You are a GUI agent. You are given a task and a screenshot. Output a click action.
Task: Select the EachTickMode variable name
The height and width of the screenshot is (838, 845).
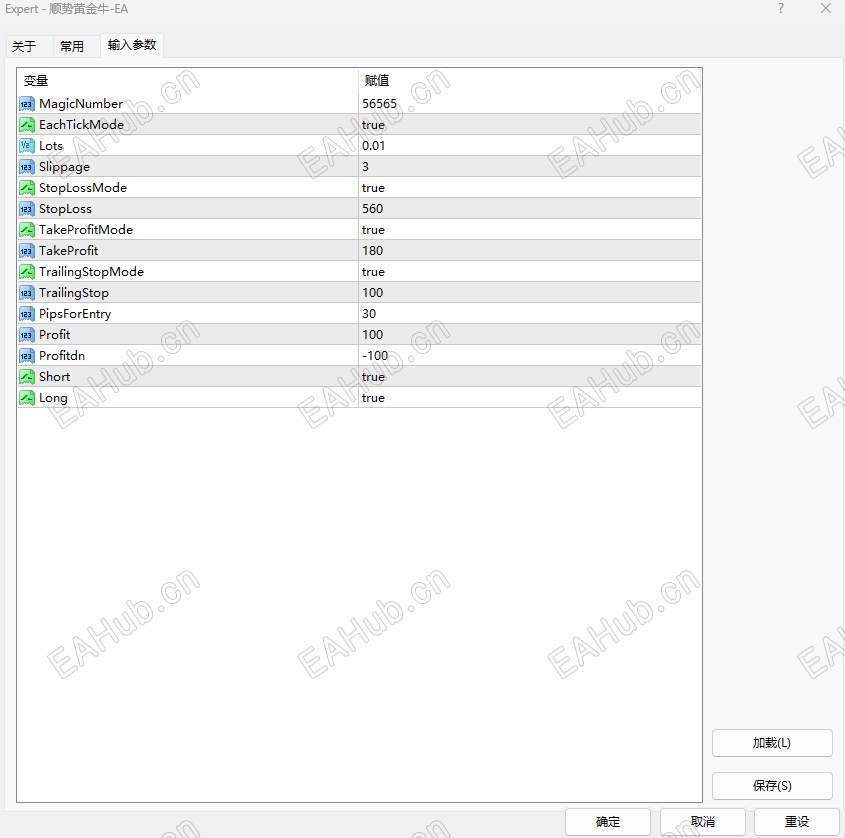[x=81, y=124]
